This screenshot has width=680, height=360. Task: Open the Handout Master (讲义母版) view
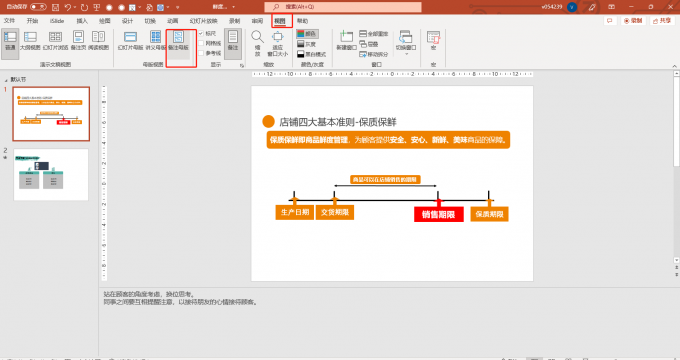click(x=155, y=41)
